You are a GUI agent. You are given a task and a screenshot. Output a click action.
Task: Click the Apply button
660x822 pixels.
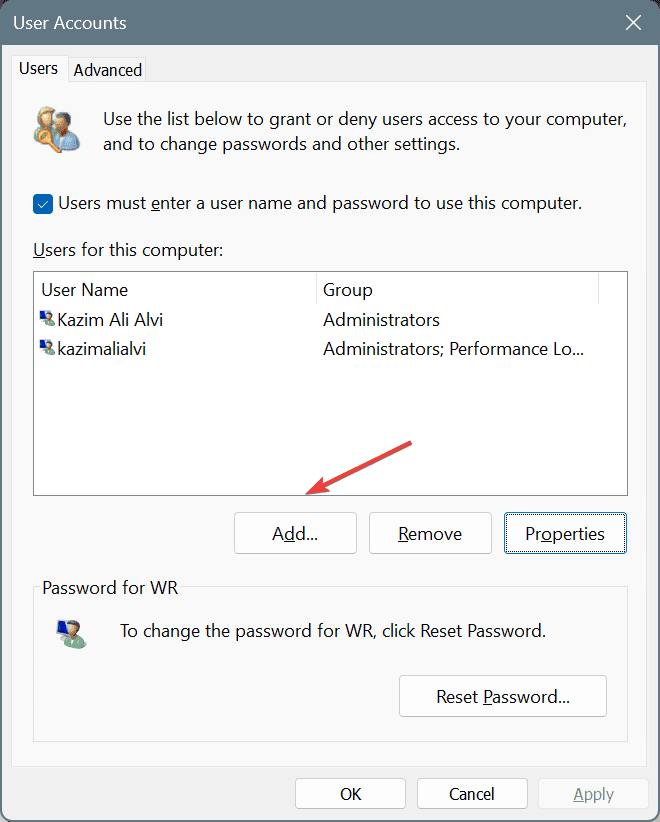pyautogui.click(x=593, y=794)
